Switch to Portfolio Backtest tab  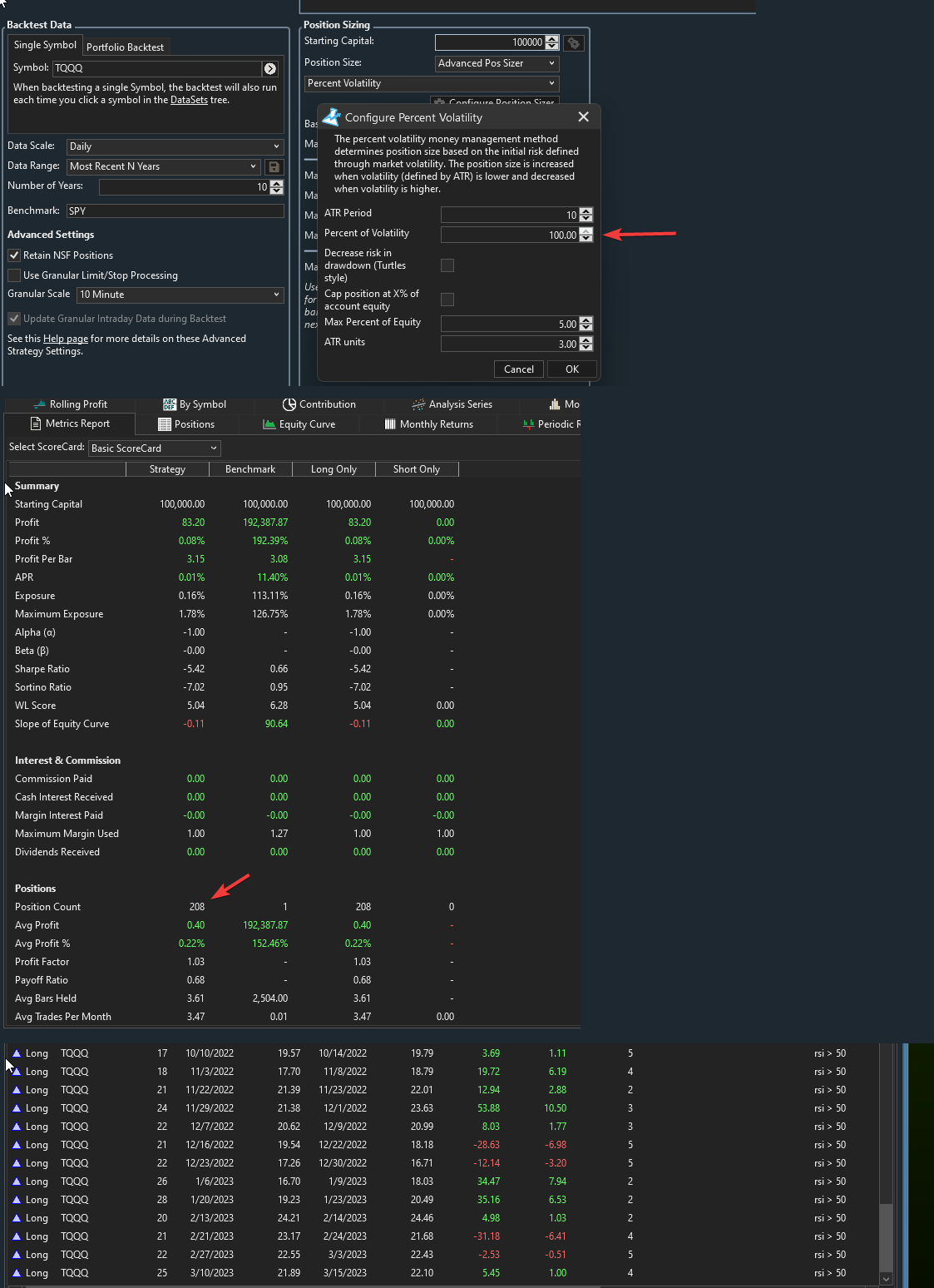tap(125, 47)
